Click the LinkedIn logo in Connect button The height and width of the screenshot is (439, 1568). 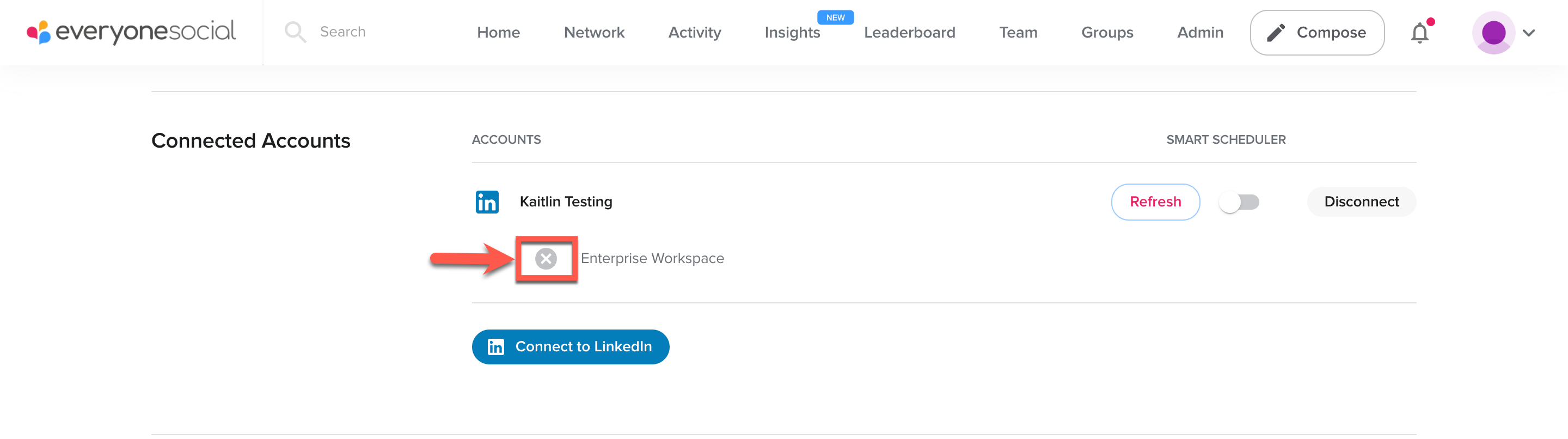tap(496, 347)
